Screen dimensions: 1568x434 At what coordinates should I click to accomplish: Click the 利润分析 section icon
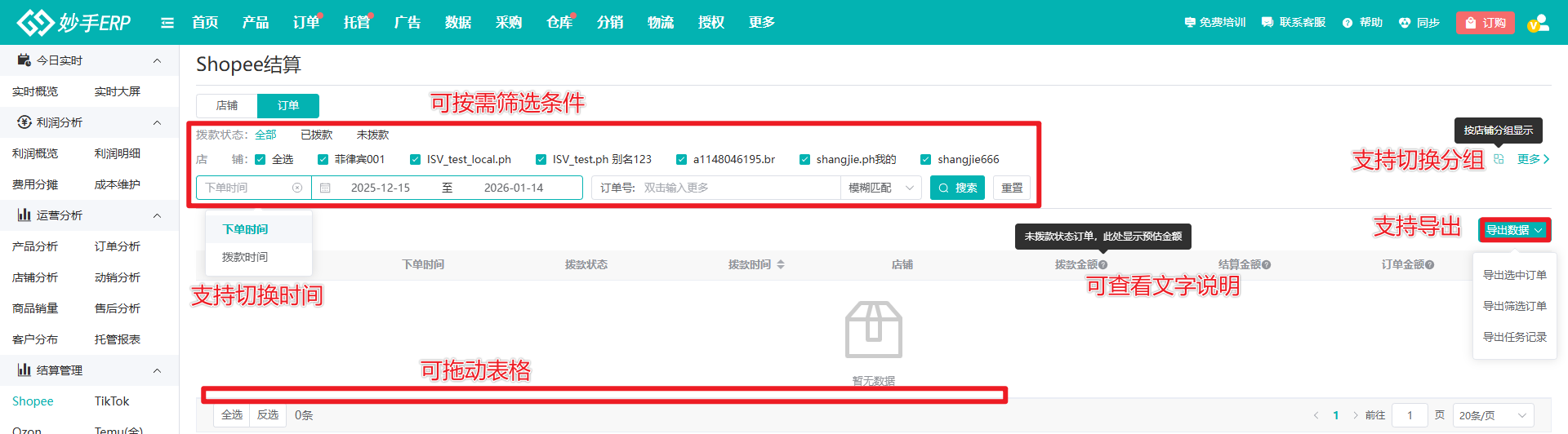(x=24, y=122)
